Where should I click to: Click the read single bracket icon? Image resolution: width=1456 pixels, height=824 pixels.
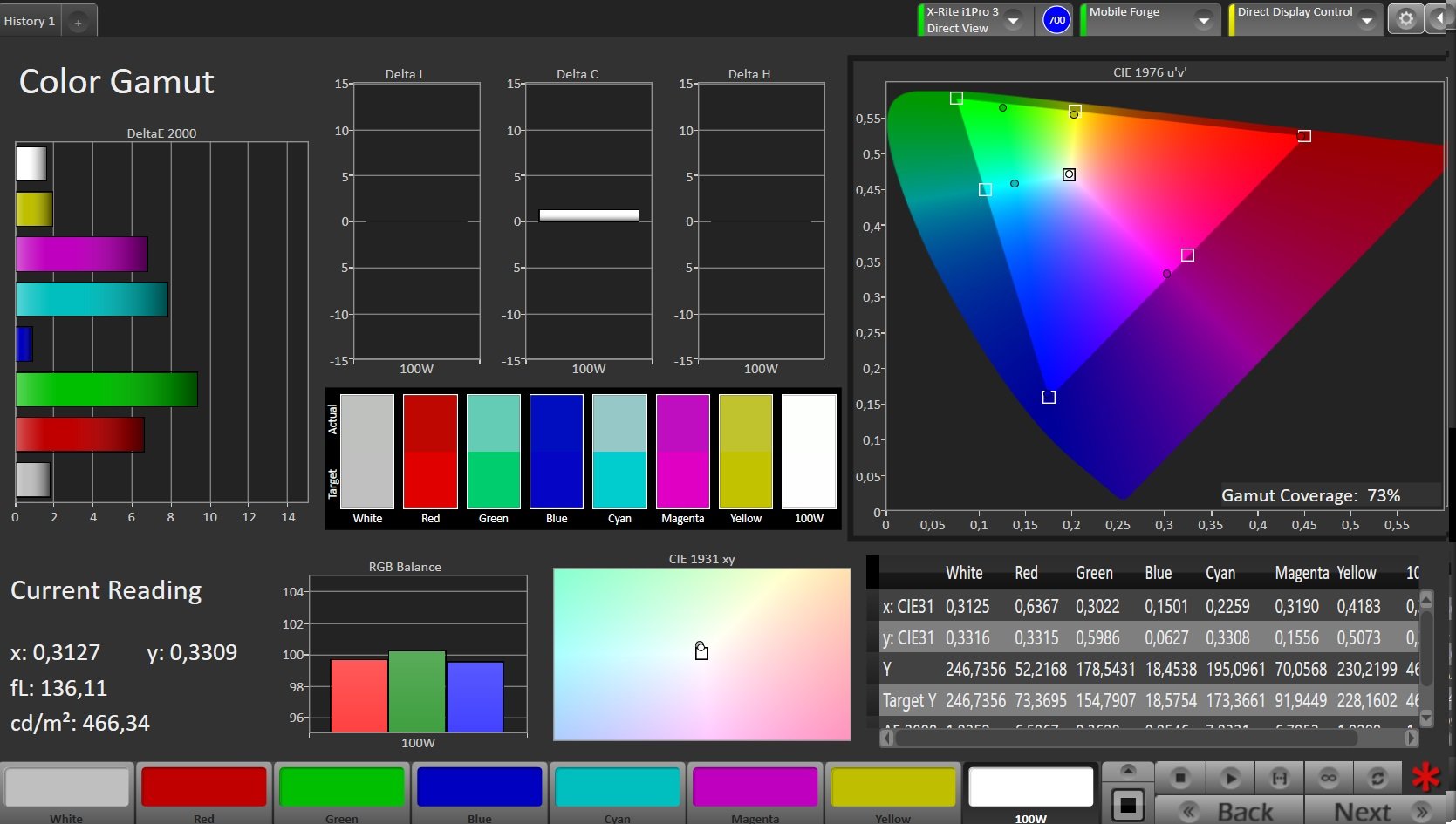pos(1279,777)
